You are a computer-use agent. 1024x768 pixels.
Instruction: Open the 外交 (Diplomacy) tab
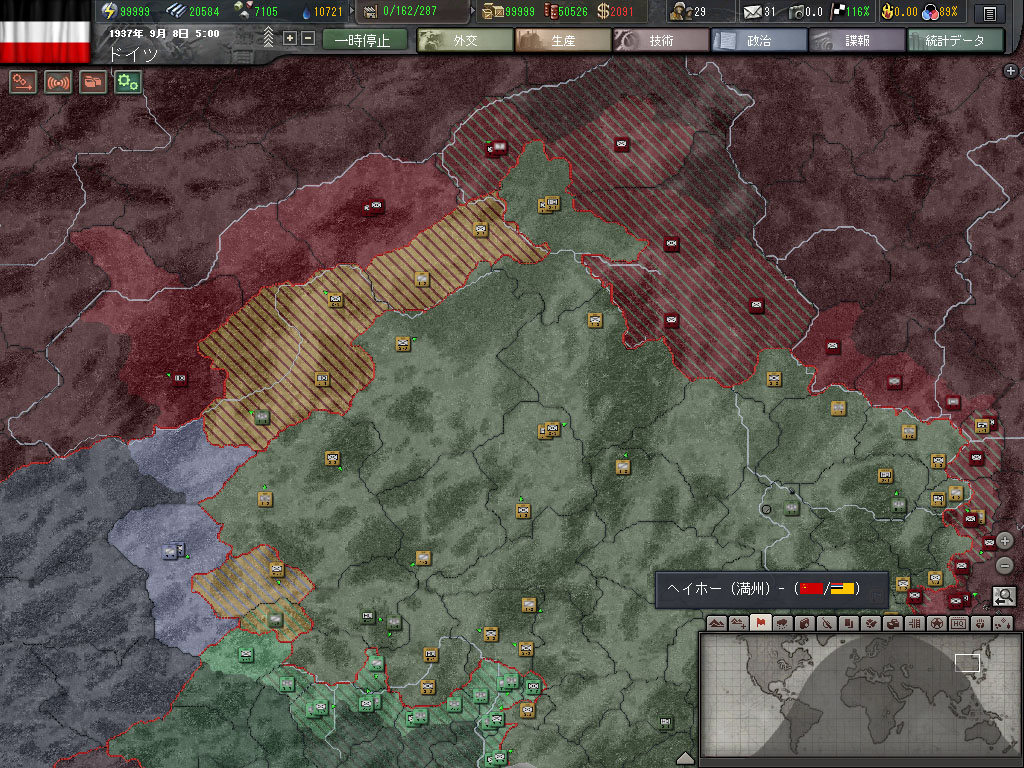(465, 40)
